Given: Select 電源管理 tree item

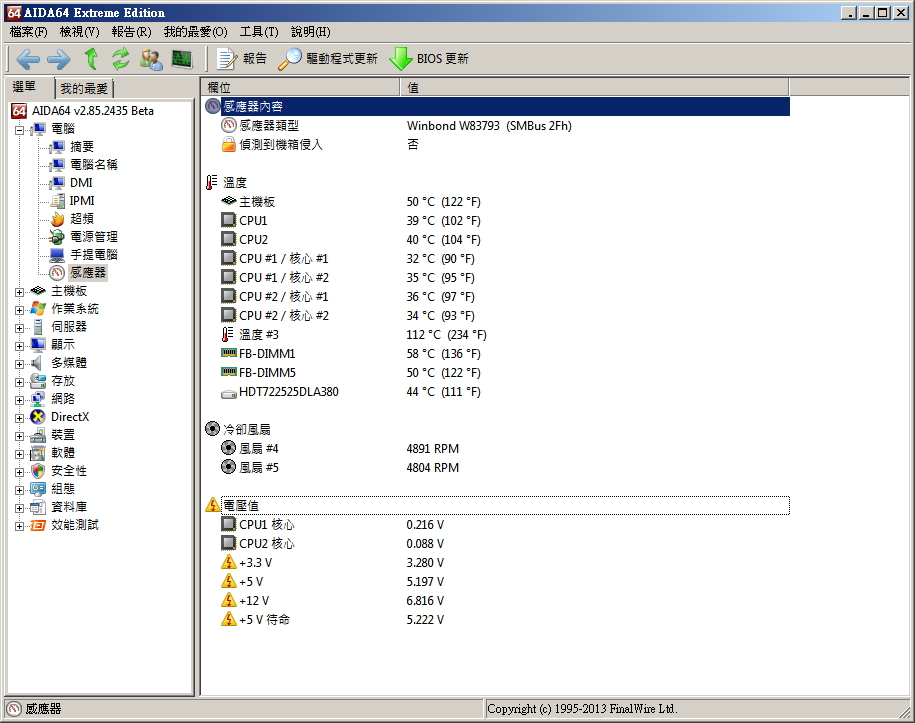Looking at the screenshot, I should 94,237.
